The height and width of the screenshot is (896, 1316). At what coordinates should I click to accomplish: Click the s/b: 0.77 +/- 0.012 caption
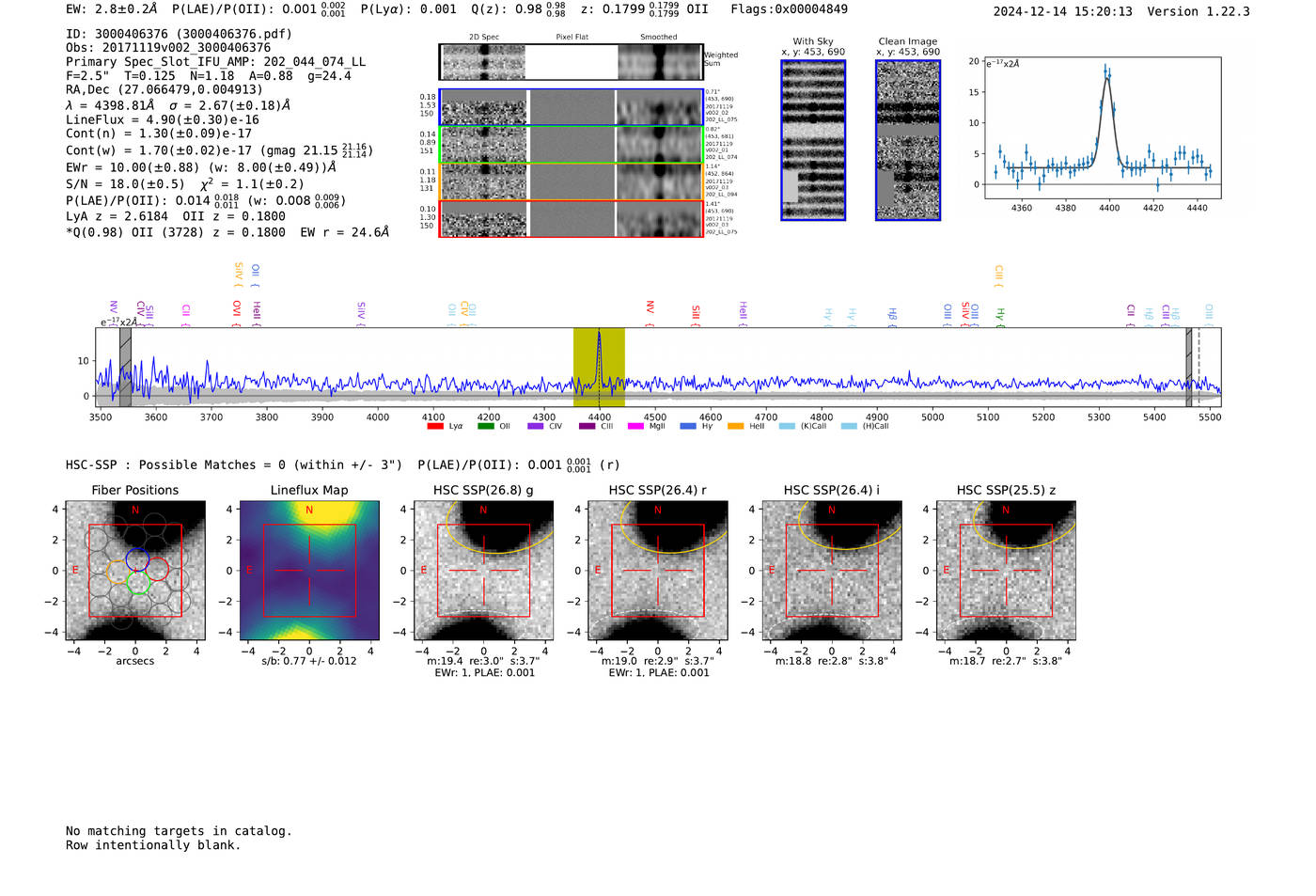coord(309,661)
